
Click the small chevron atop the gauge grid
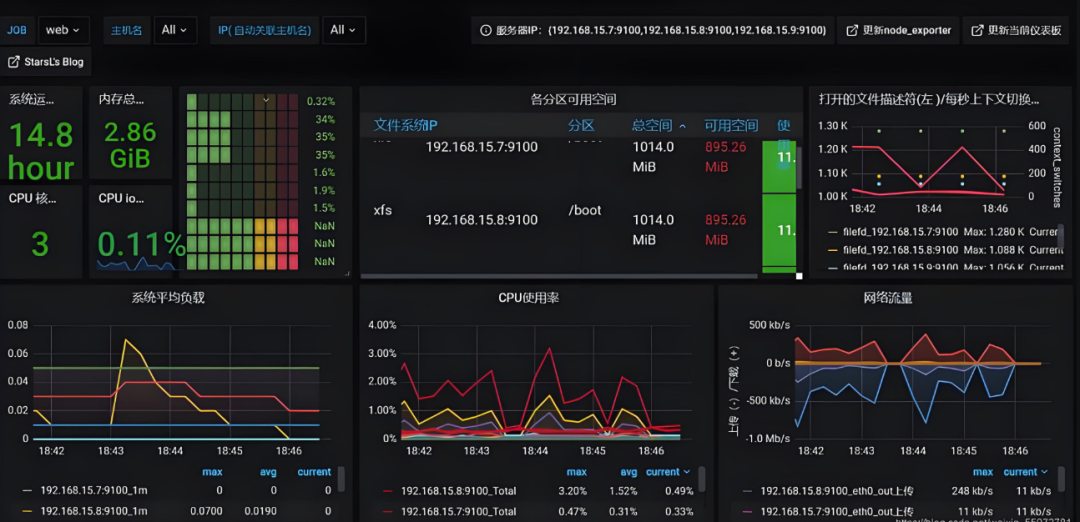point(265,101)
